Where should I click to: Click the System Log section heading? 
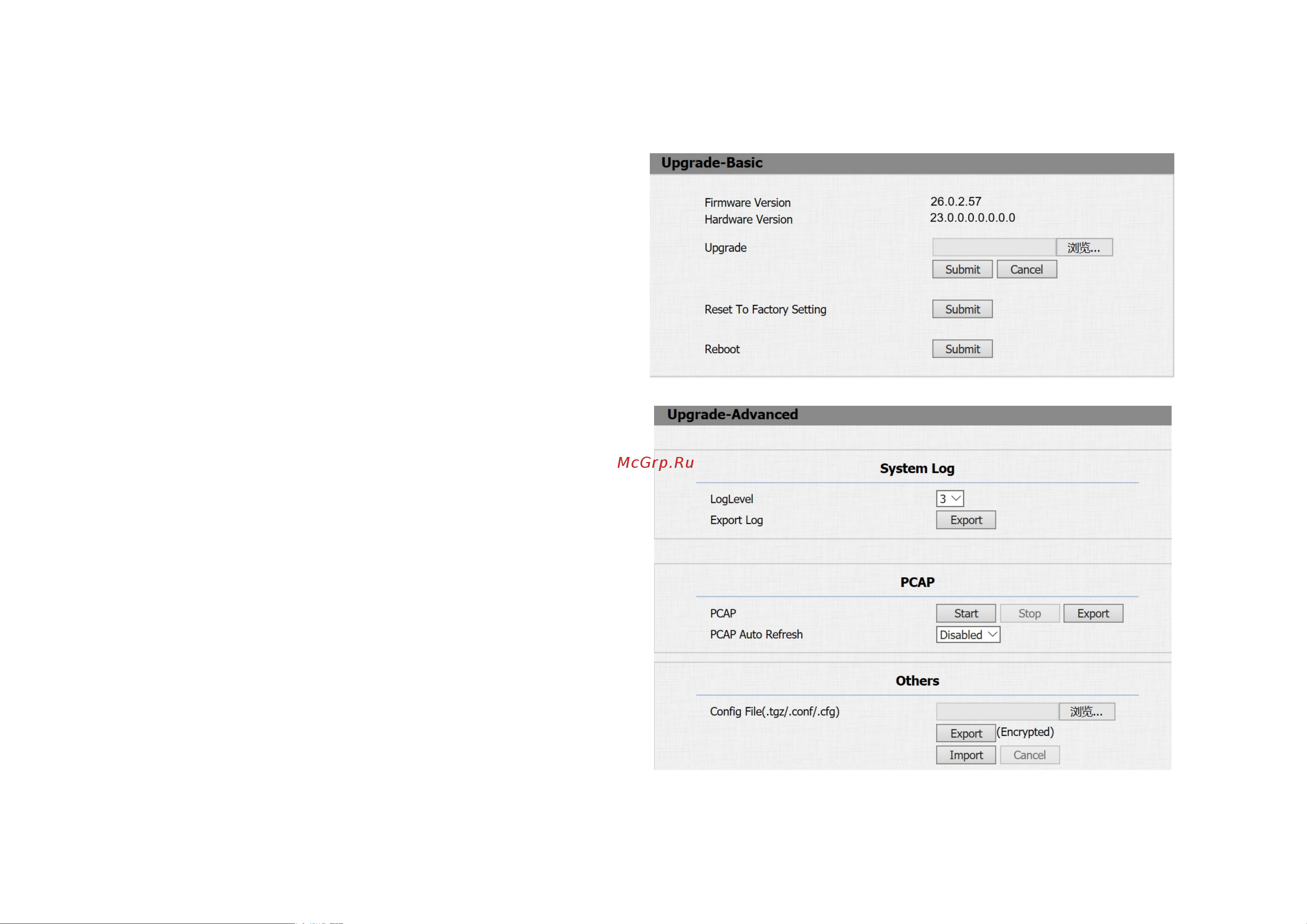coord(917,469)
